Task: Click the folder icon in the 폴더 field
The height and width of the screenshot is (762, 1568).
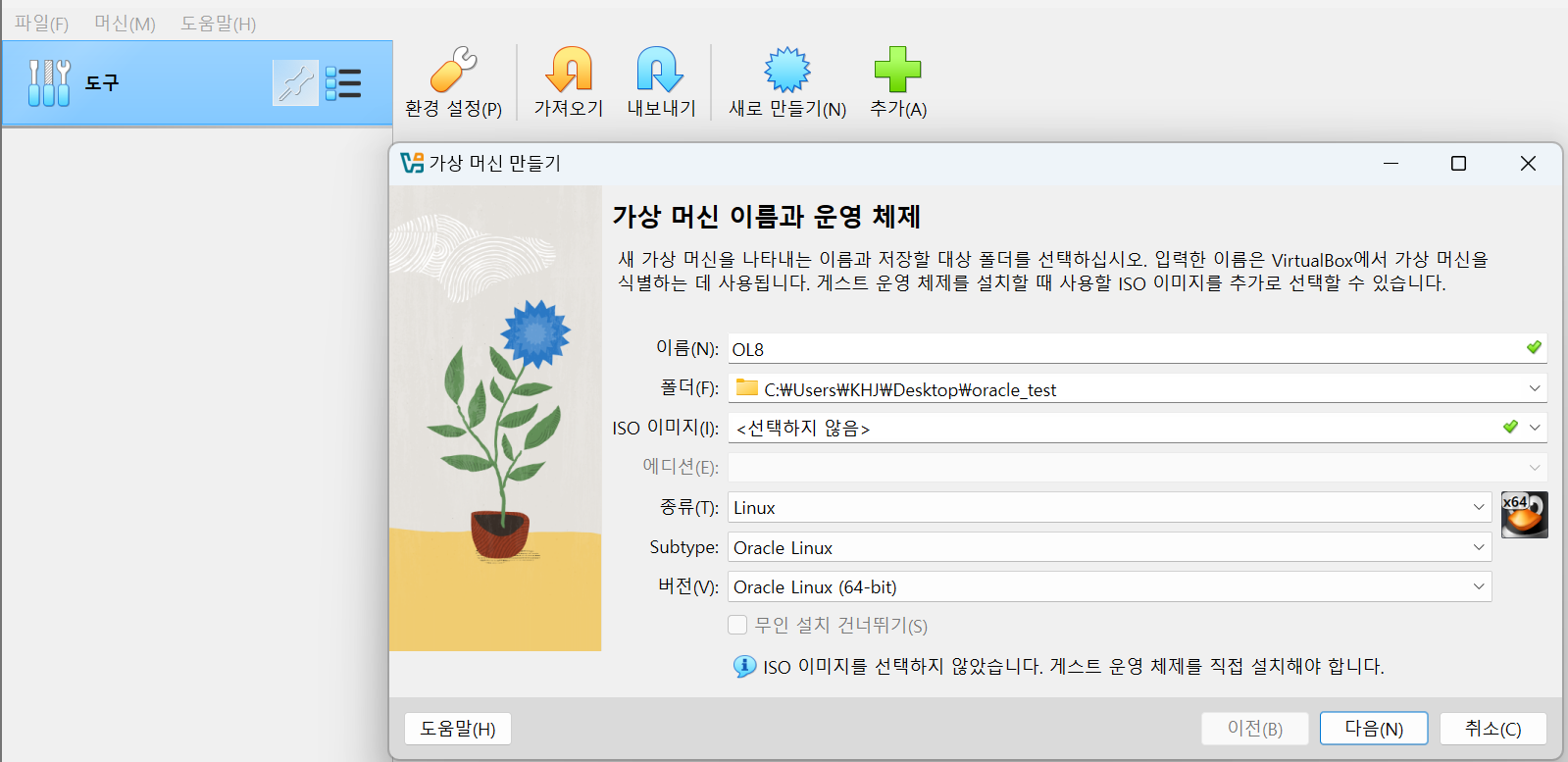Action: tap(747, 388)
